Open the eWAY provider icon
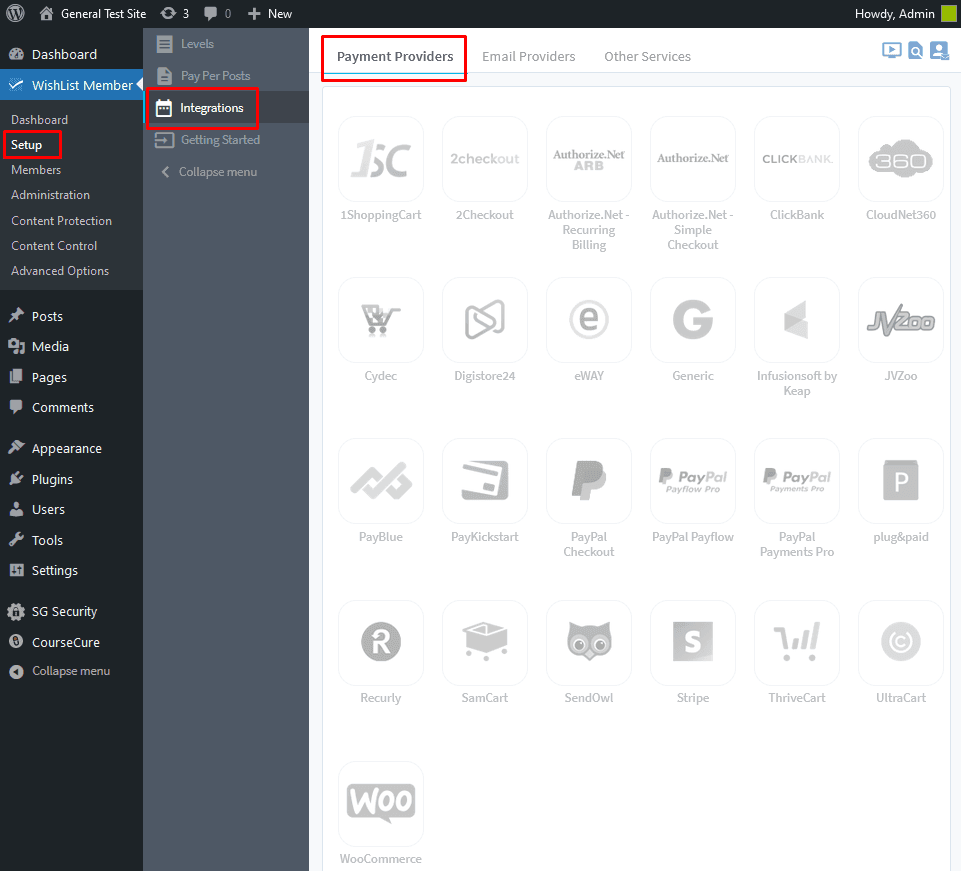Image resolution: width=961 pixels, height=871 pixels. click(589, 320)
